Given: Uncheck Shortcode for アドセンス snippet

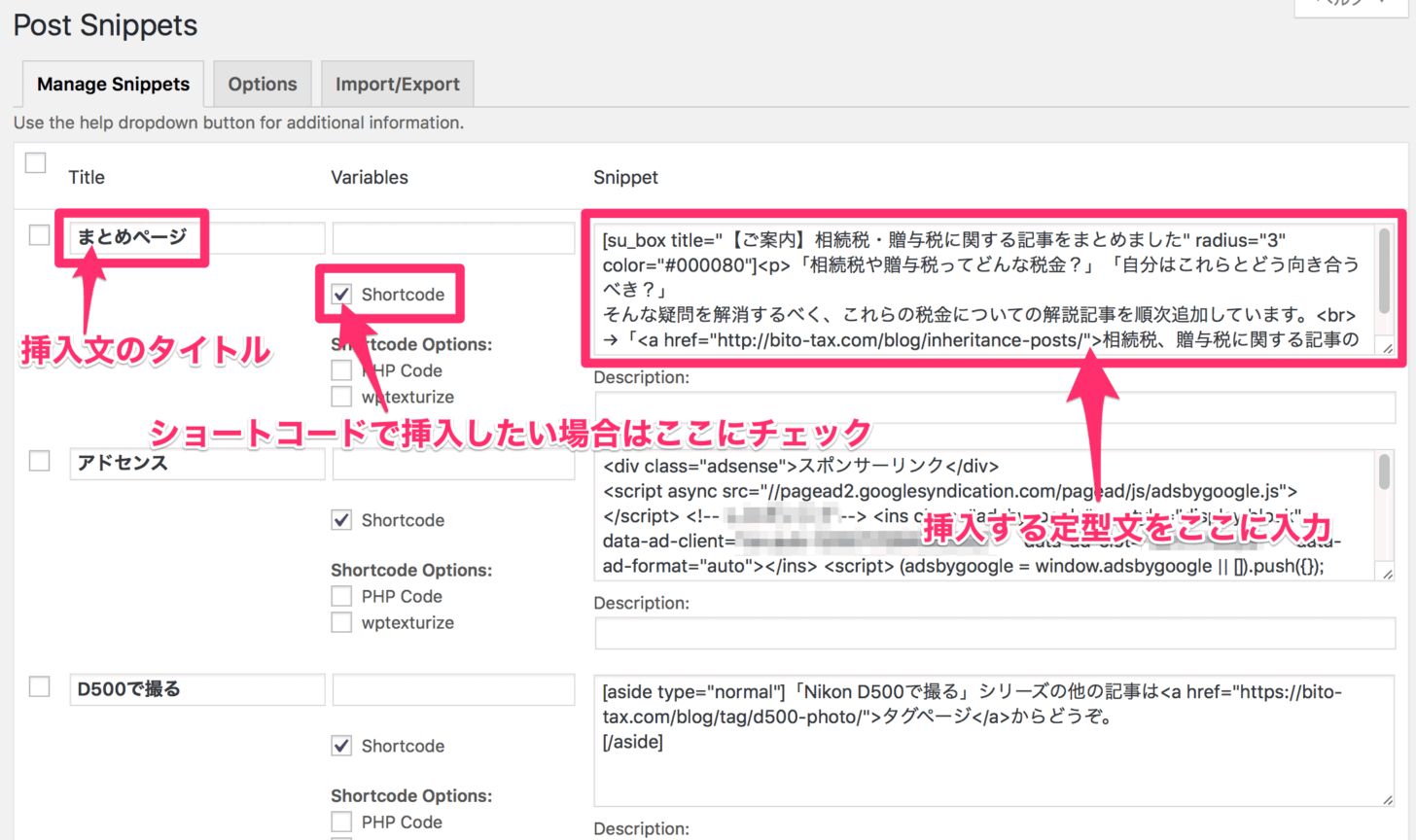Looking at the screenshot, I should [341, 520].
